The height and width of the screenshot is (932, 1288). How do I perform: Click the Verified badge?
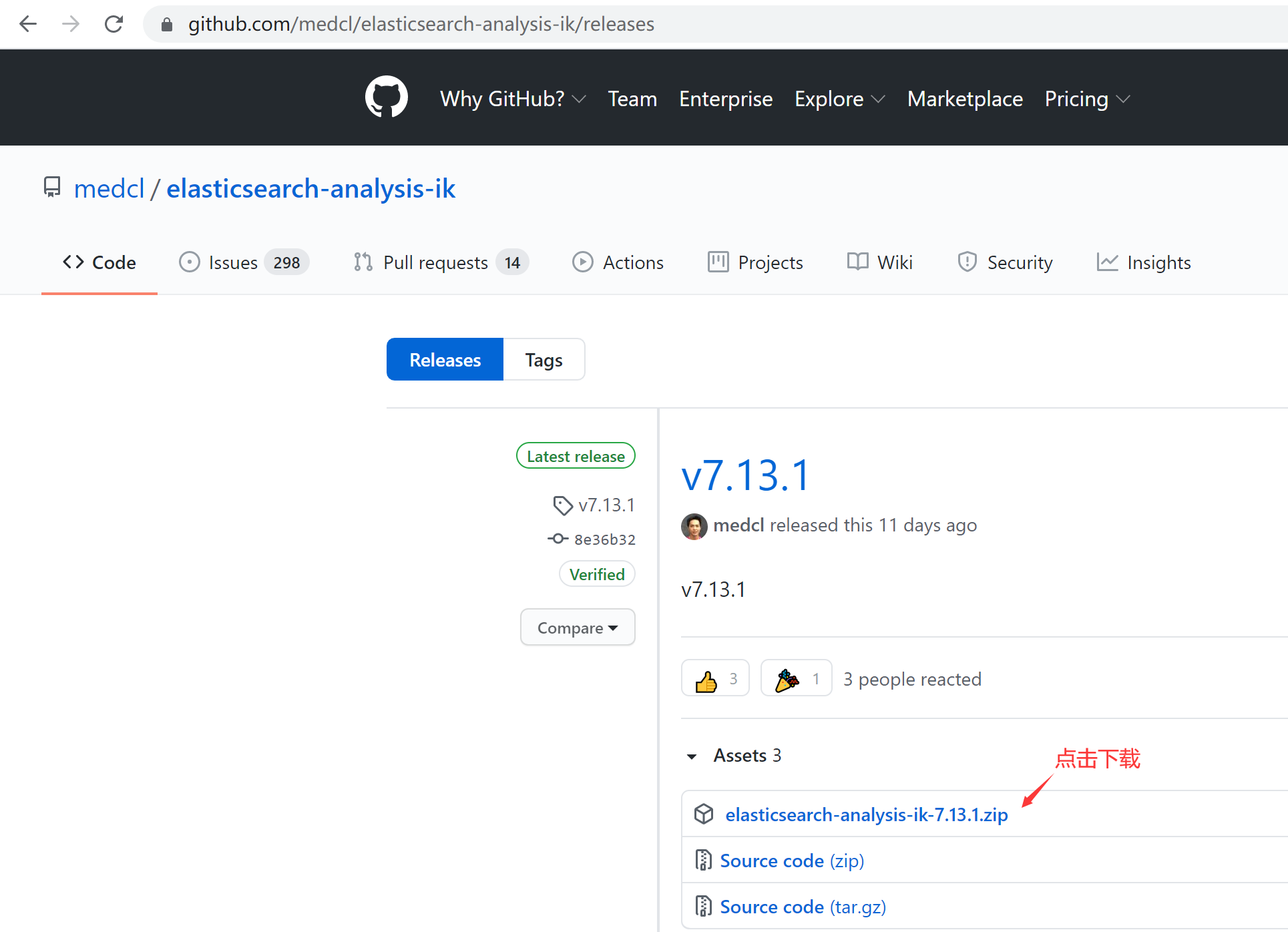(x=597, y=573)
